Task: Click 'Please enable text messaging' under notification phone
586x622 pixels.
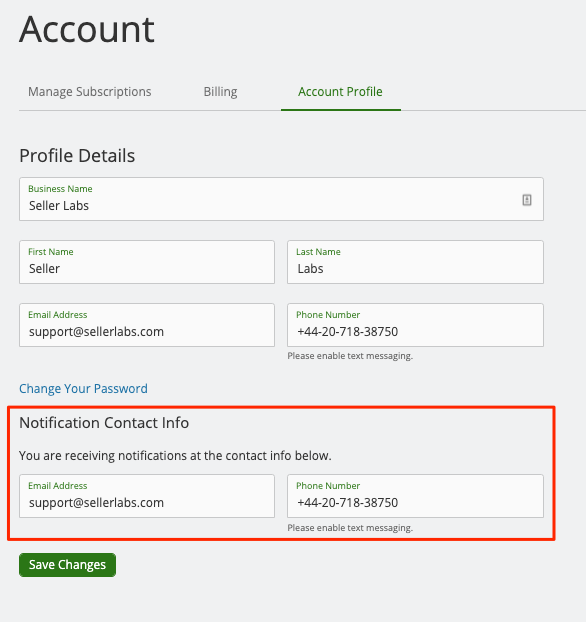Action: (350, 528)
